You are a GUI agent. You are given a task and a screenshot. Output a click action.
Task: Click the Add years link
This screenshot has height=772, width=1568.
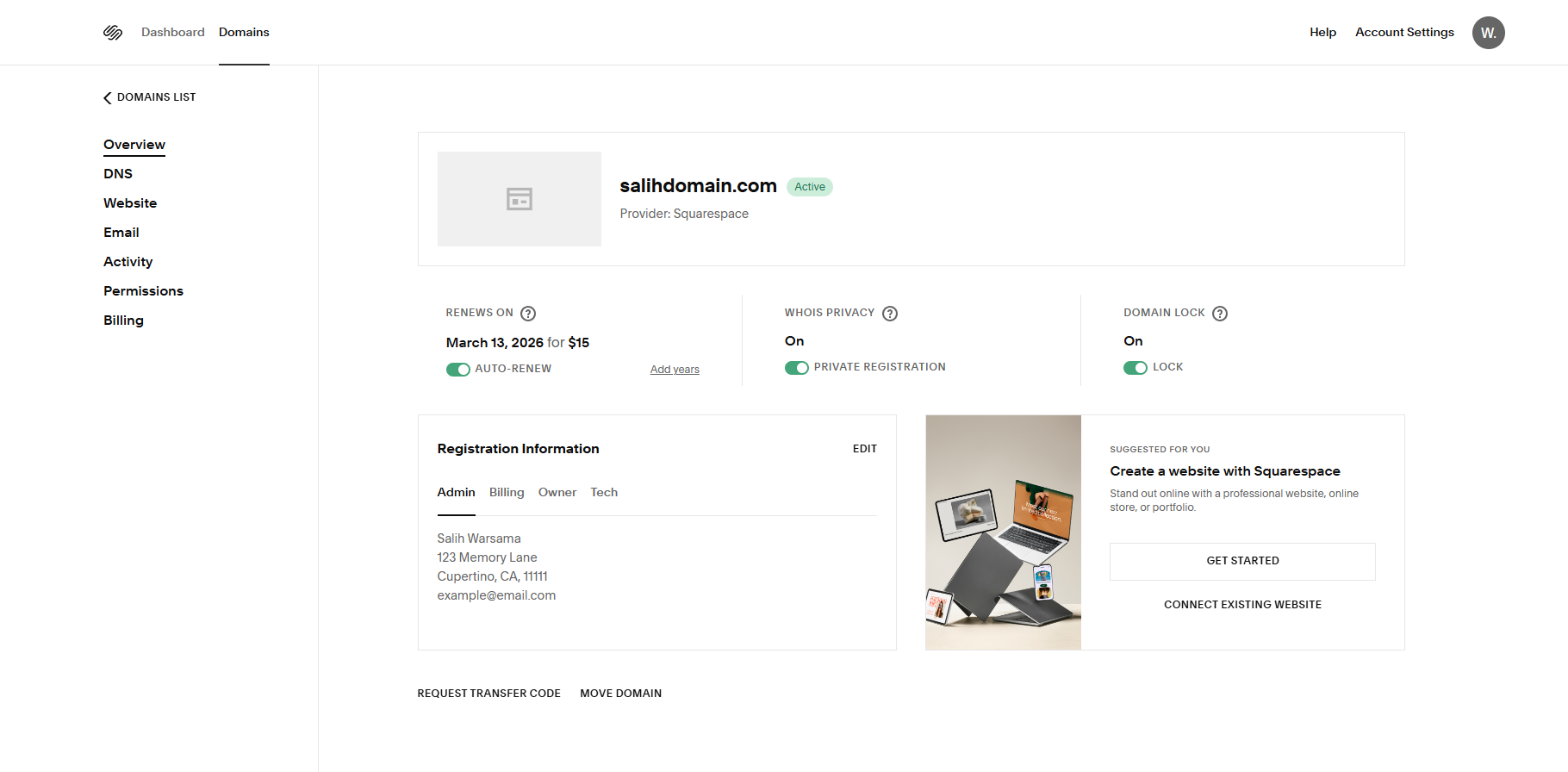point(675,370)
